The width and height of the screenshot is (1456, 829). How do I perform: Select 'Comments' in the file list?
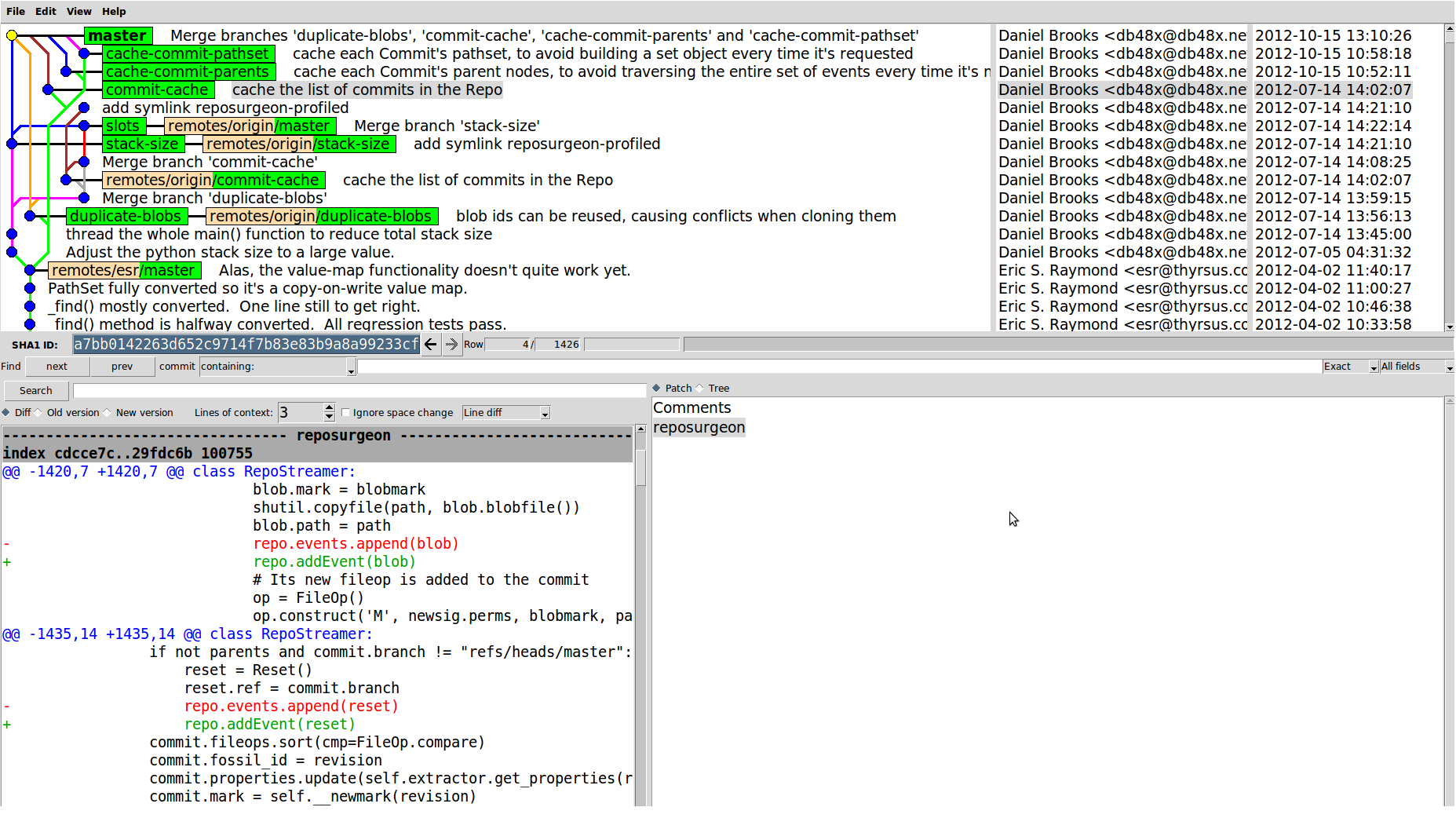[x=692, y=407]
